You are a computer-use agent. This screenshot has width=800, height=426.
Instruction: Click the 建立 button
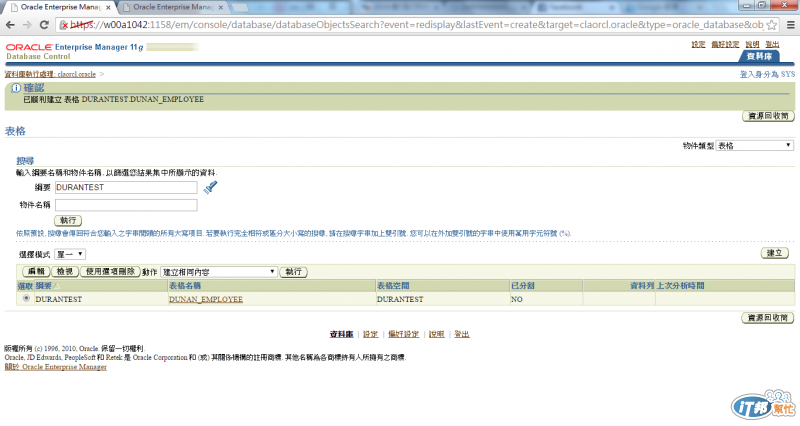774,253
